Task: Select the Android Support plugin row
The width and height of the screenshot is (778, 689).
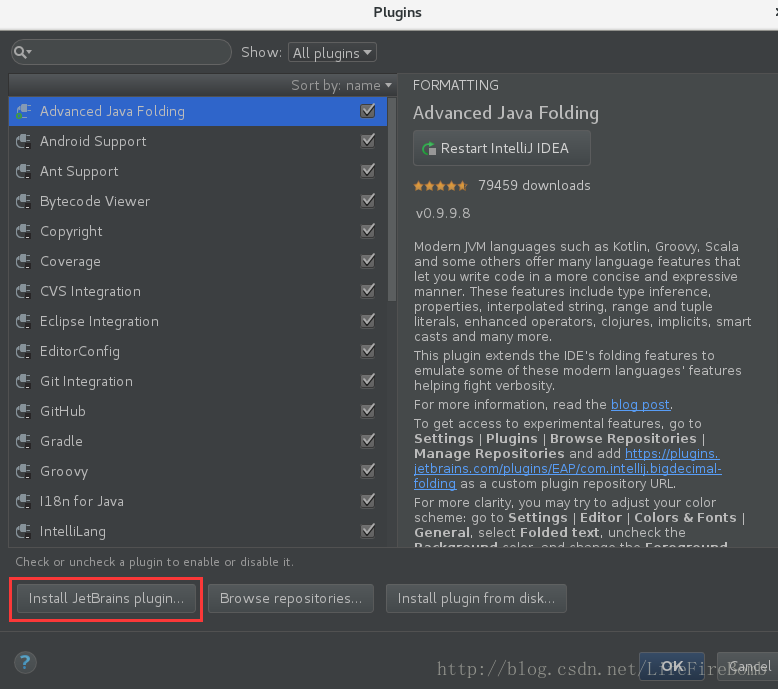Action: tap(198, 141)
